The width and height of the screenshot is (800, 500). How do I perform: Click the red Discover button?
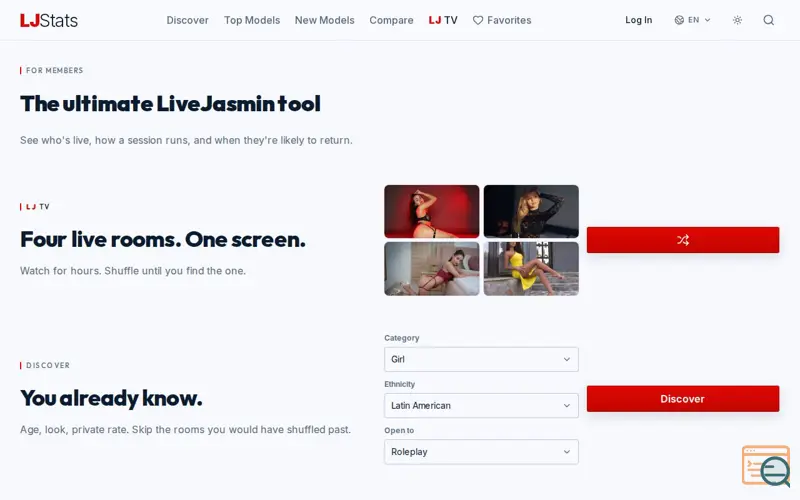[x=683, y=398]
